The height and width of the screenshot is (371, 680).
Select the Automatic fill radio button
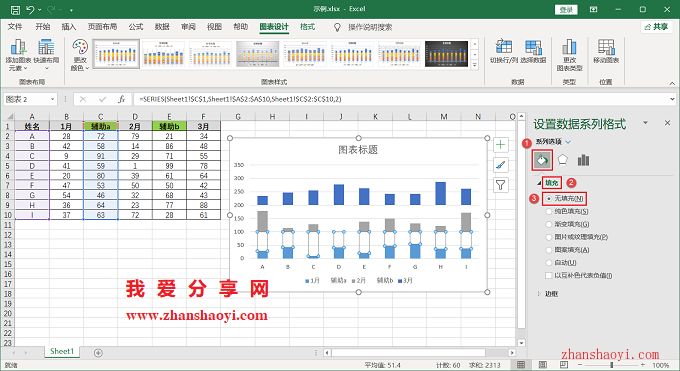[549, 263]
